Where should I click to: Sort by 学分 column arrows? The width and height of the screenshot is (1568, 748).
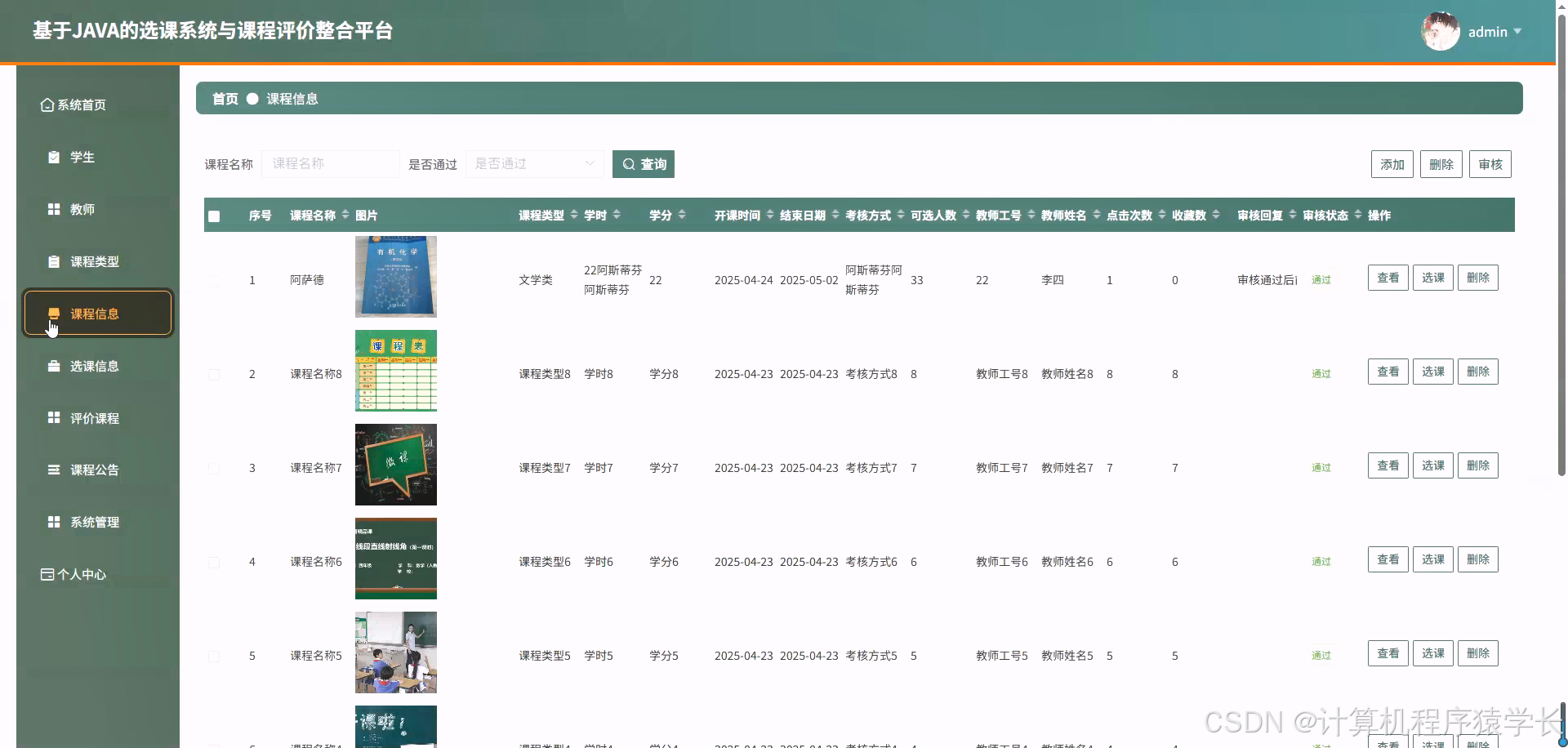coord(682,215)
